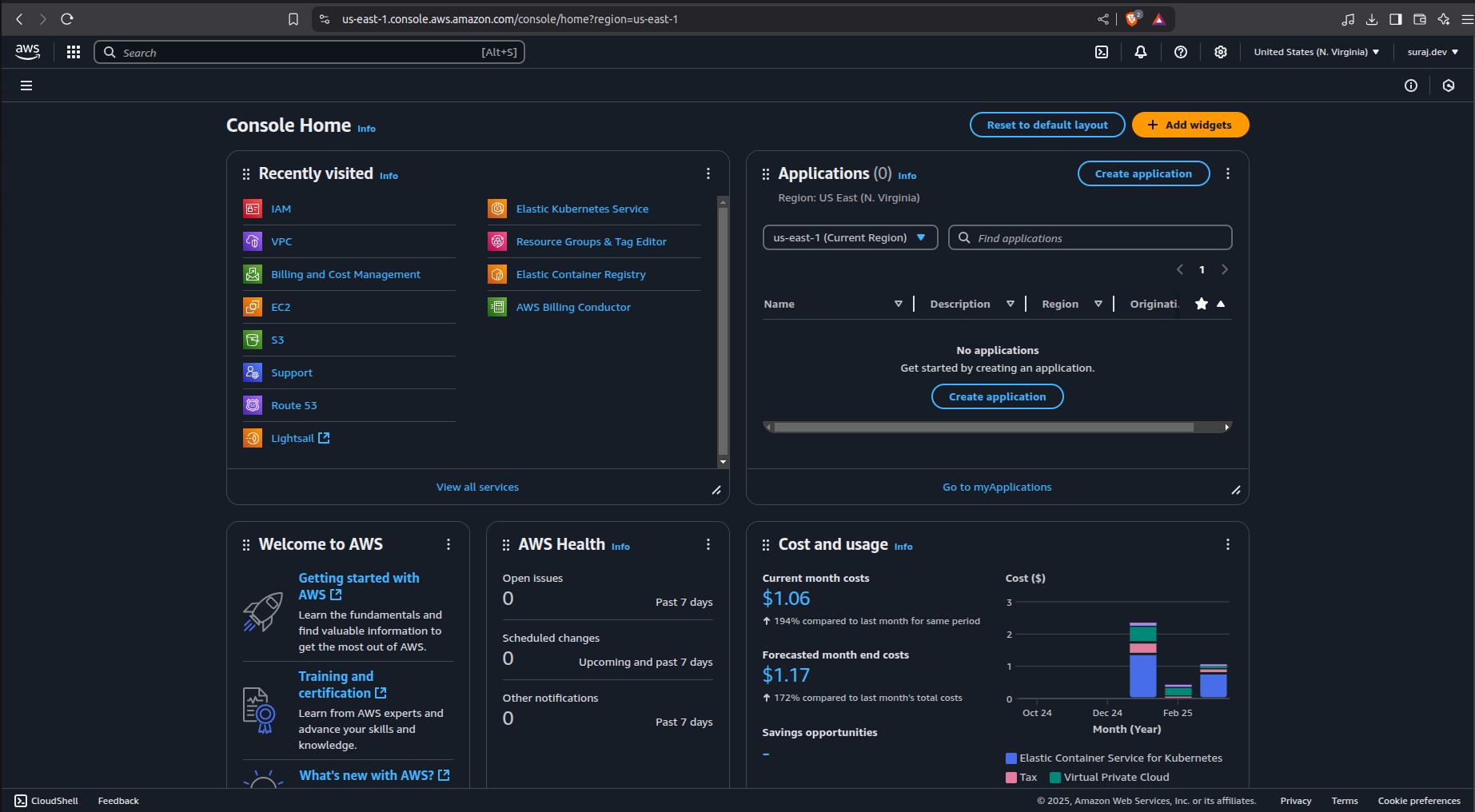Click Reset to default layout button
Screen dimensions: 1475x812
click(x=1047, y=125)
